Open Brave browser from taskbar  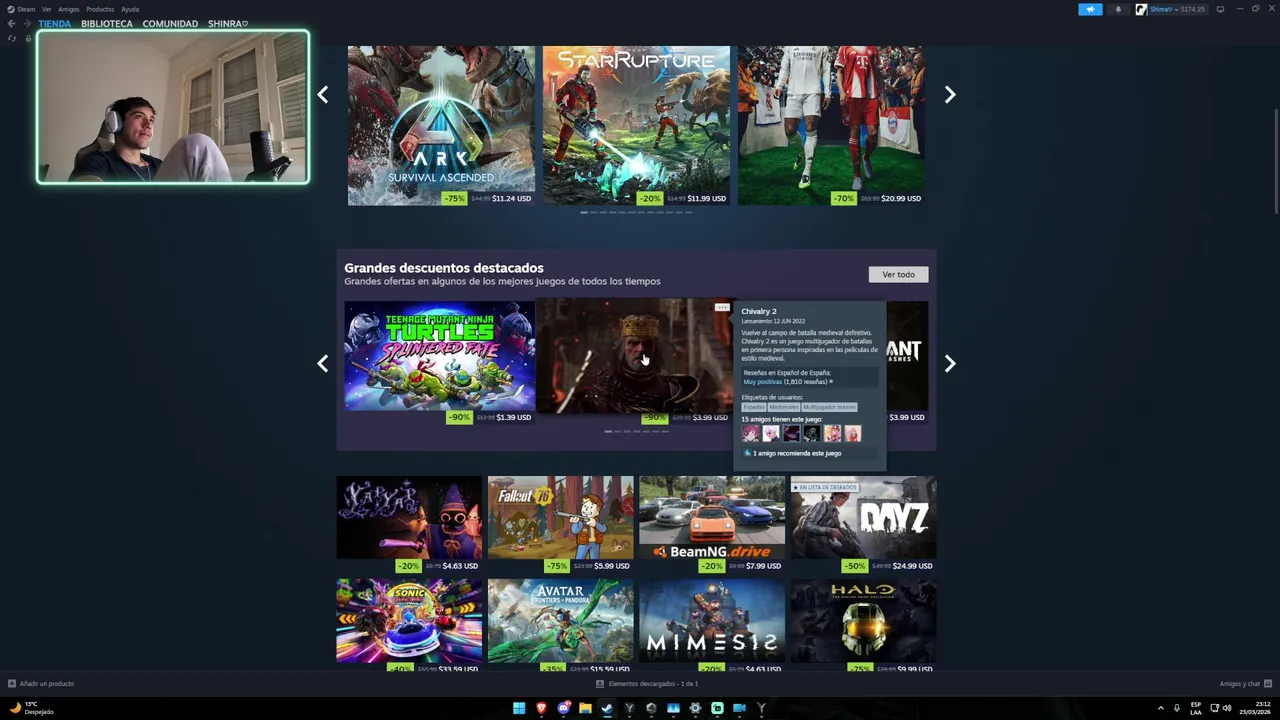click(x=541, y=708)
